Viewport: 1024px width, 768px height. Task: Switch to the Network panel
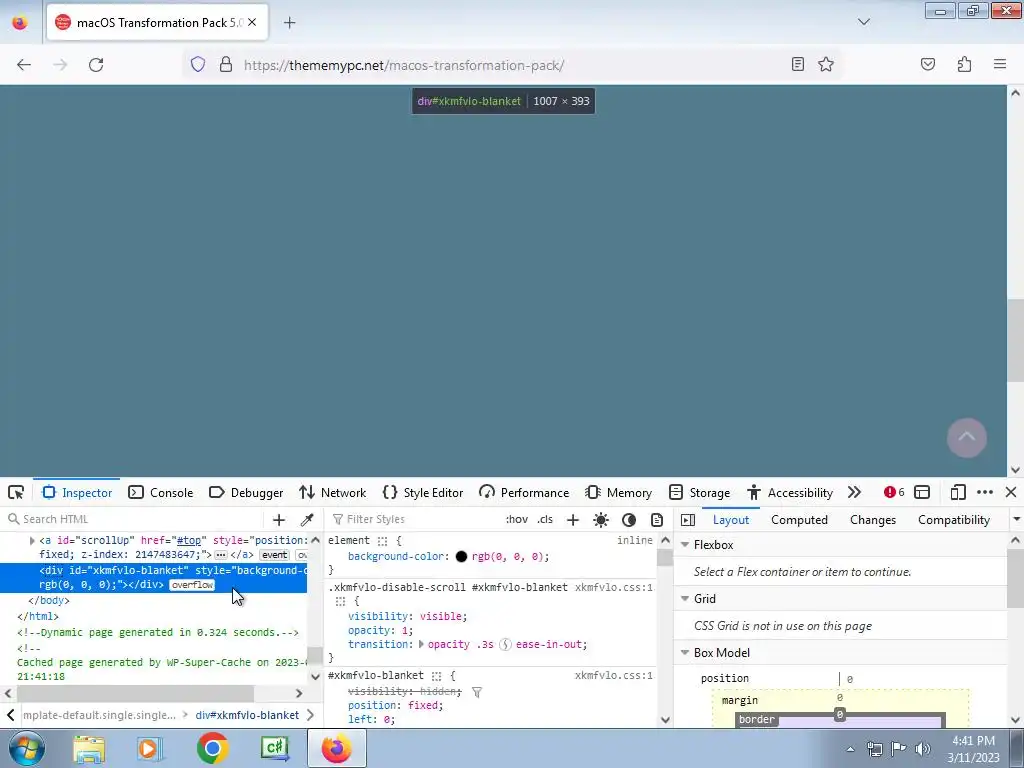[332, 492]
